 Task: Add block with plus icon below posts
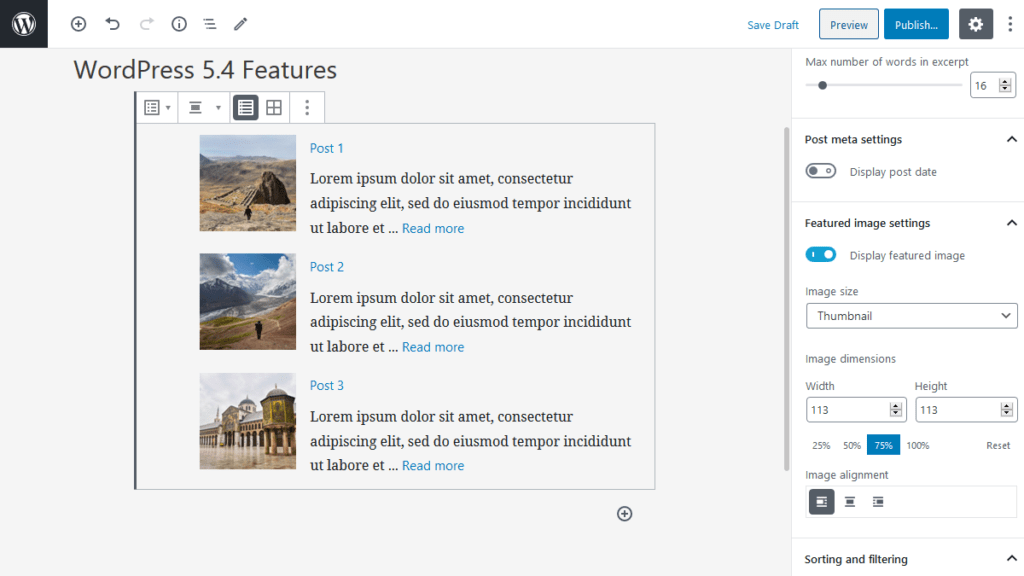(x=624, y=514)
